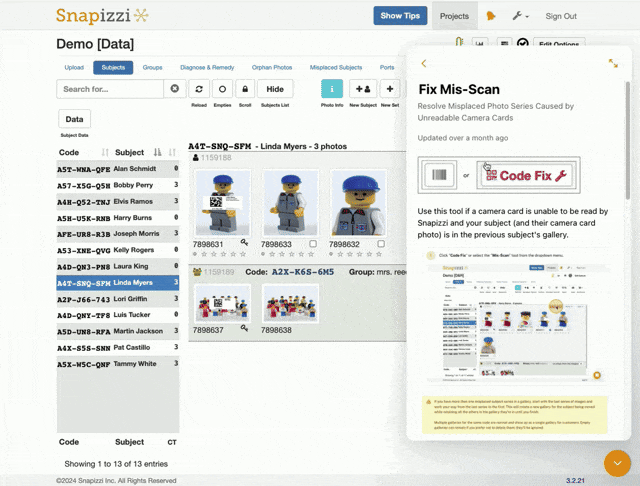The height and width of the screenshot is (486, 640).
Task: Open the orange bell notifications icon
Action: pyautogui.click(x=491, y=16)
